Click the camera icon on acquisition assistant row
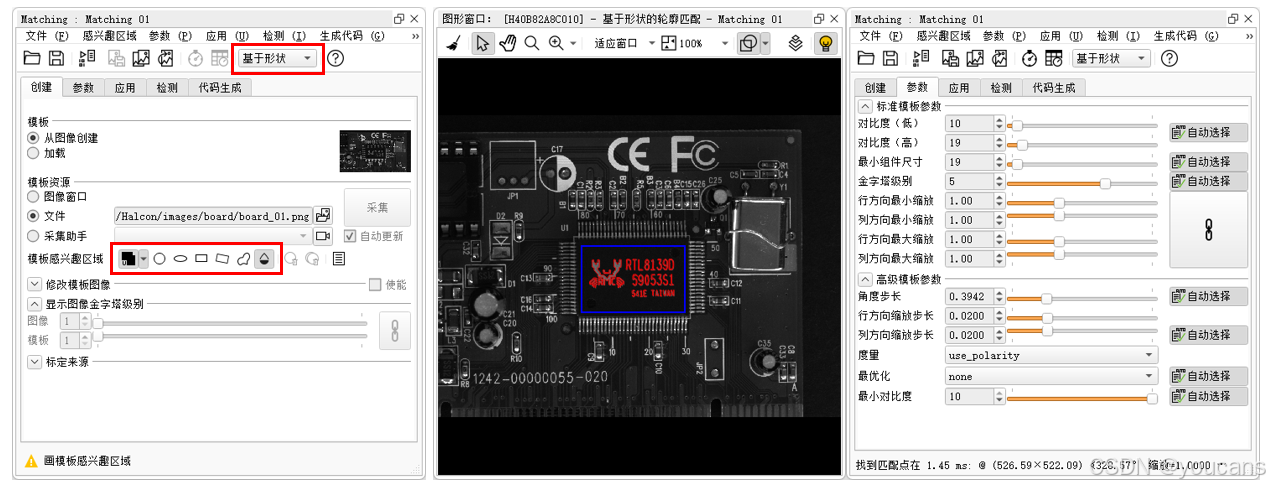Screen dimensions: 1270x488 coord(322,236)
